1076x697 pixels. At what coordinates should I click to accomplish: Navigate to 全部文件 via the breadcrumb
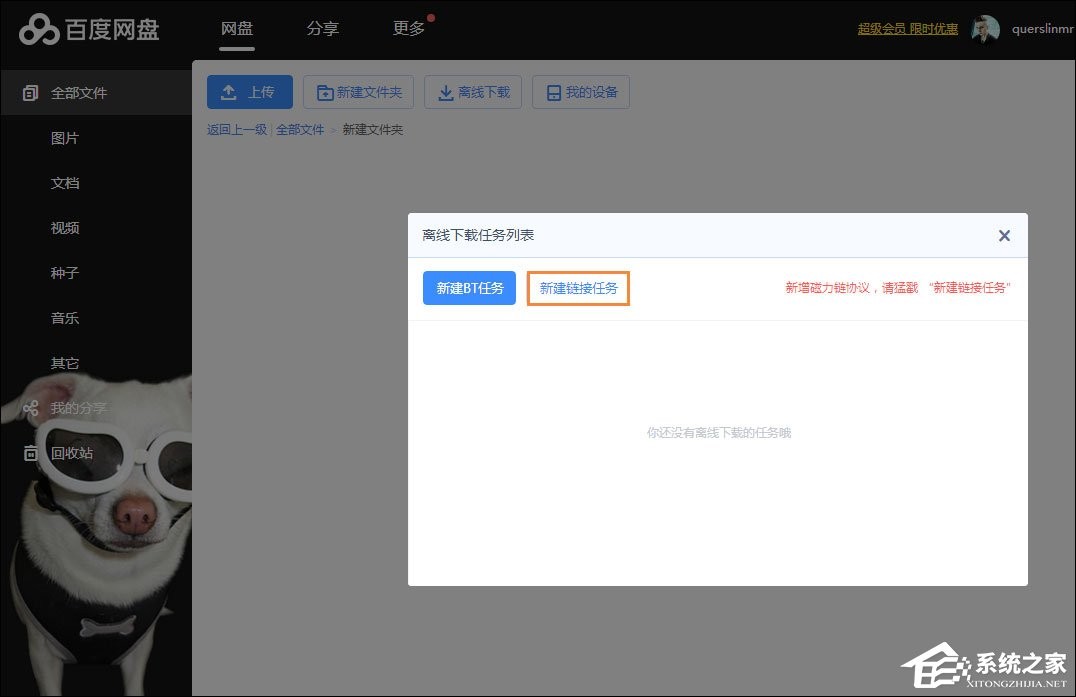point(300,129)
